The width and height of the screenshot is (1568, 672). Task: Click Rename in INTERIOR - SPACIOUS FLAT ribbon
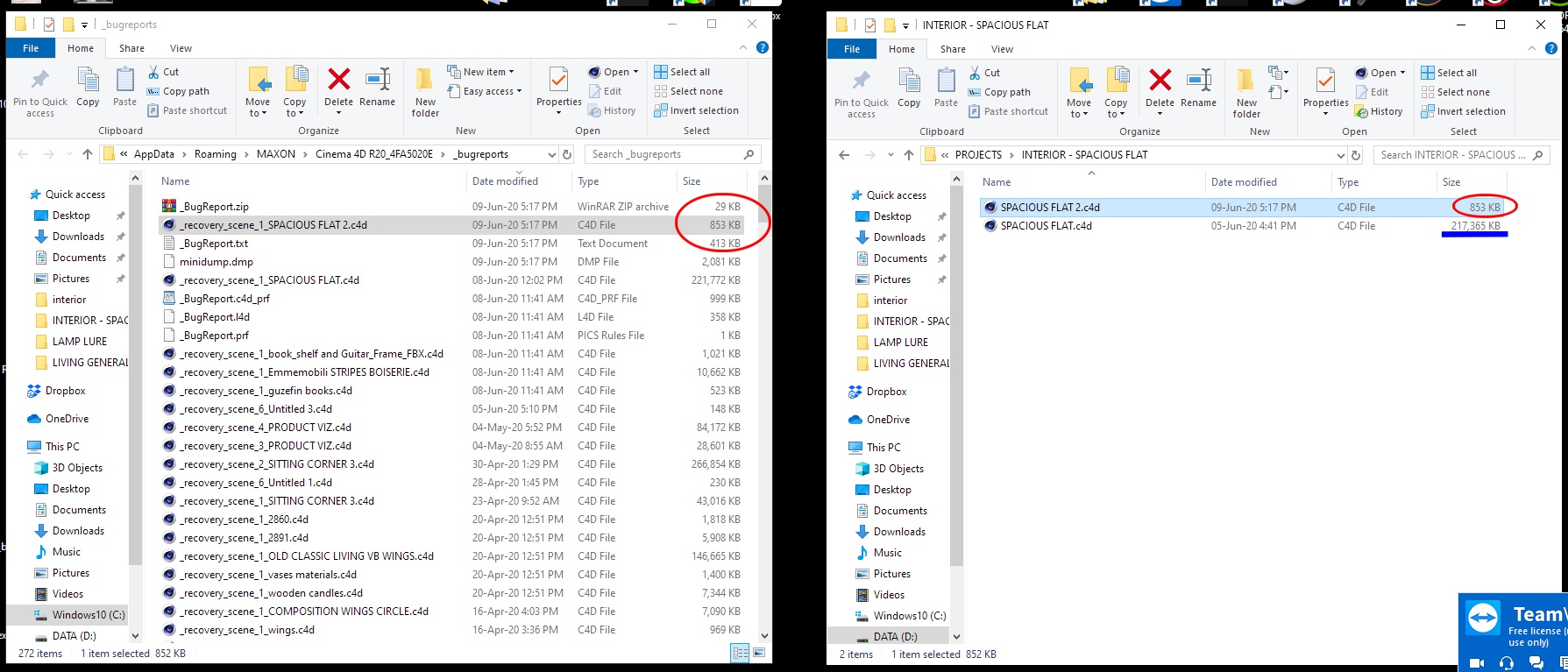point(1198,88)
